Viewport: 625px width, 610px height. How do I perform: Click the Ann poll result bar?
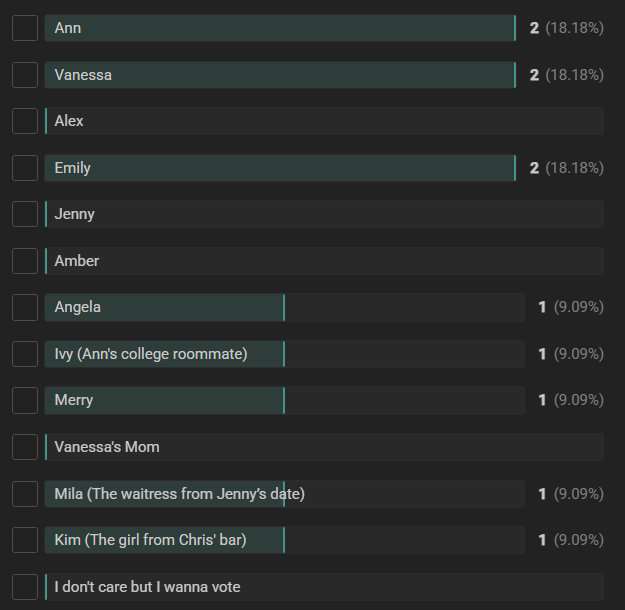point(280,28)
